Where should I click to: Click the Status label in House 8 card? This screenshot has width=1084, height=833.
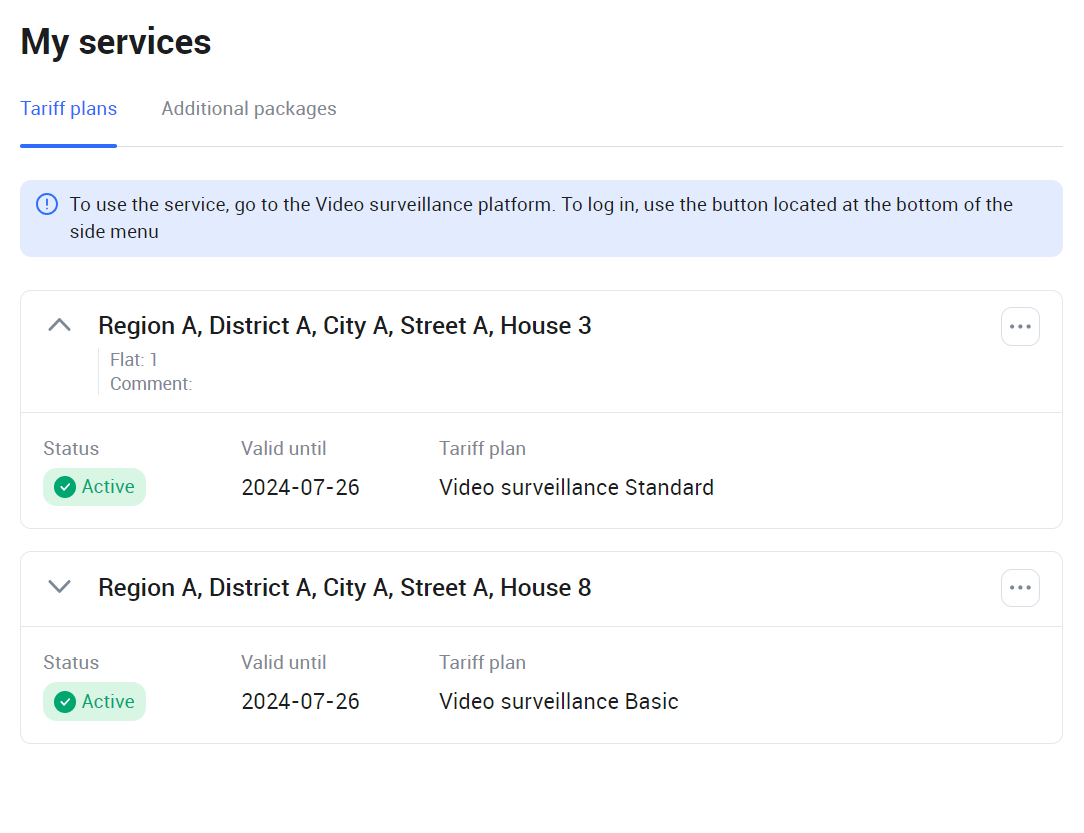71,662
